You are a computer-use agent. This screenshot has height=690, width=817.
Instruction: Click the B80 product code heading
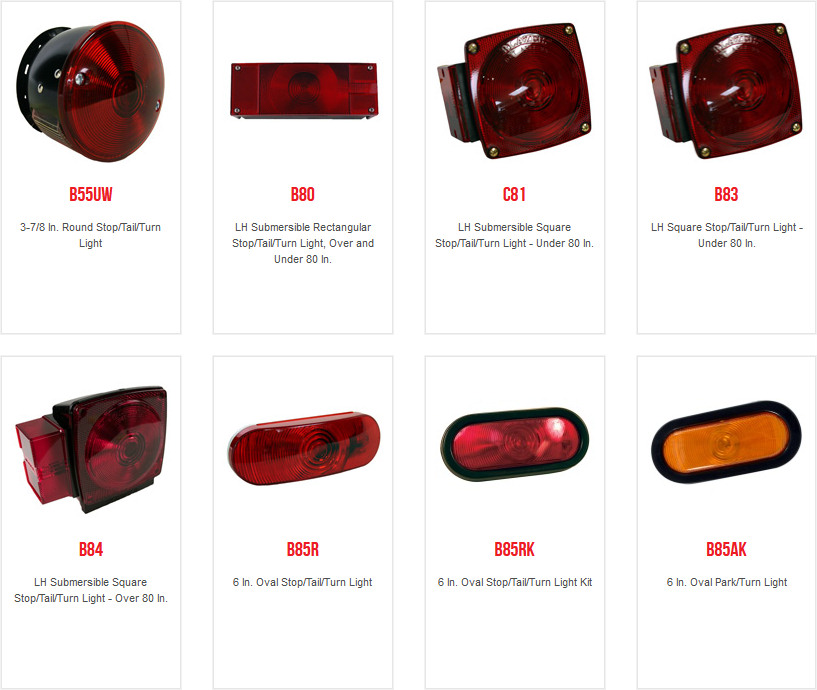coord(303,194)
